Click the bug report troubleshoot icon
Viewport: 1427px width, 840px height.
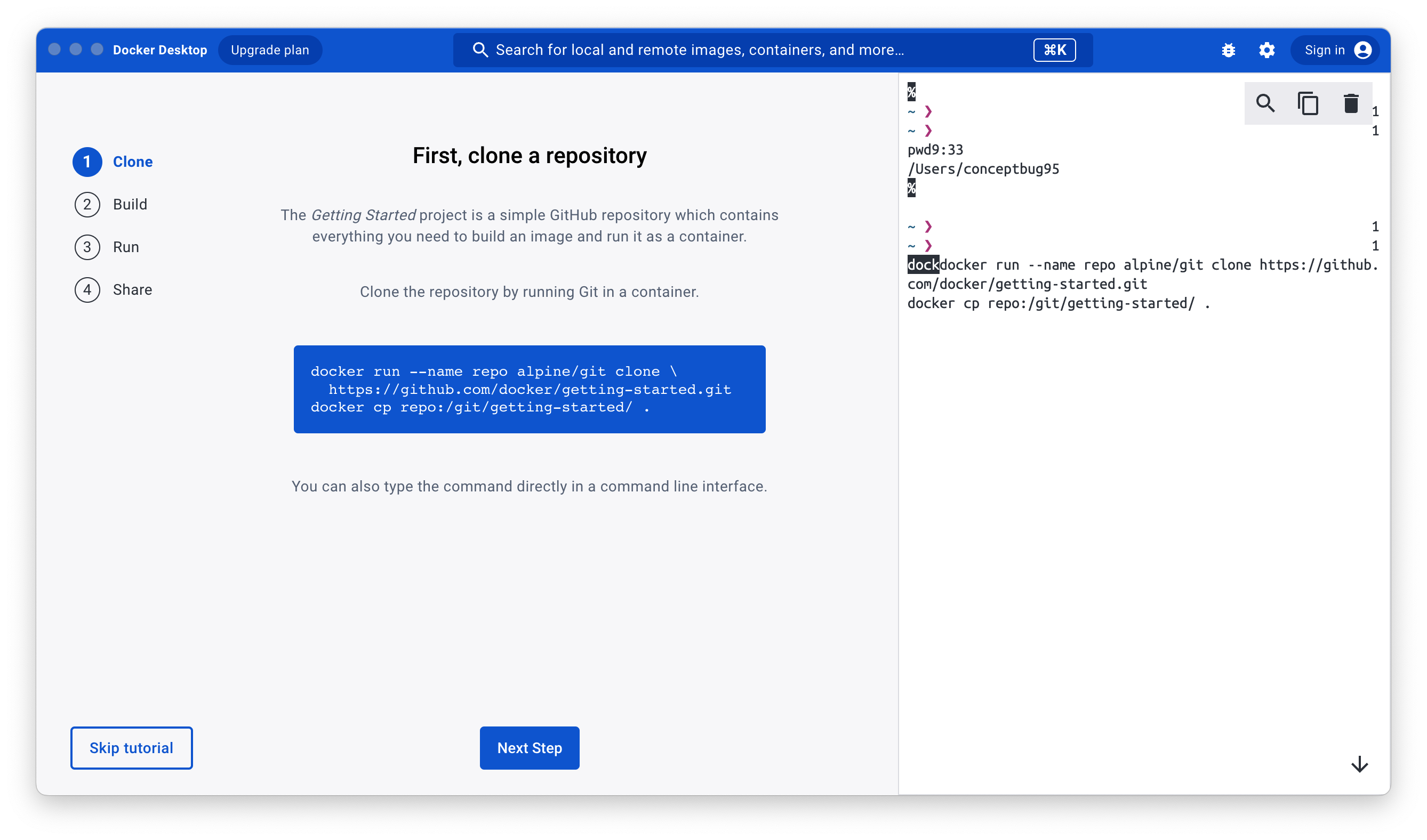tap(1228, 51)
